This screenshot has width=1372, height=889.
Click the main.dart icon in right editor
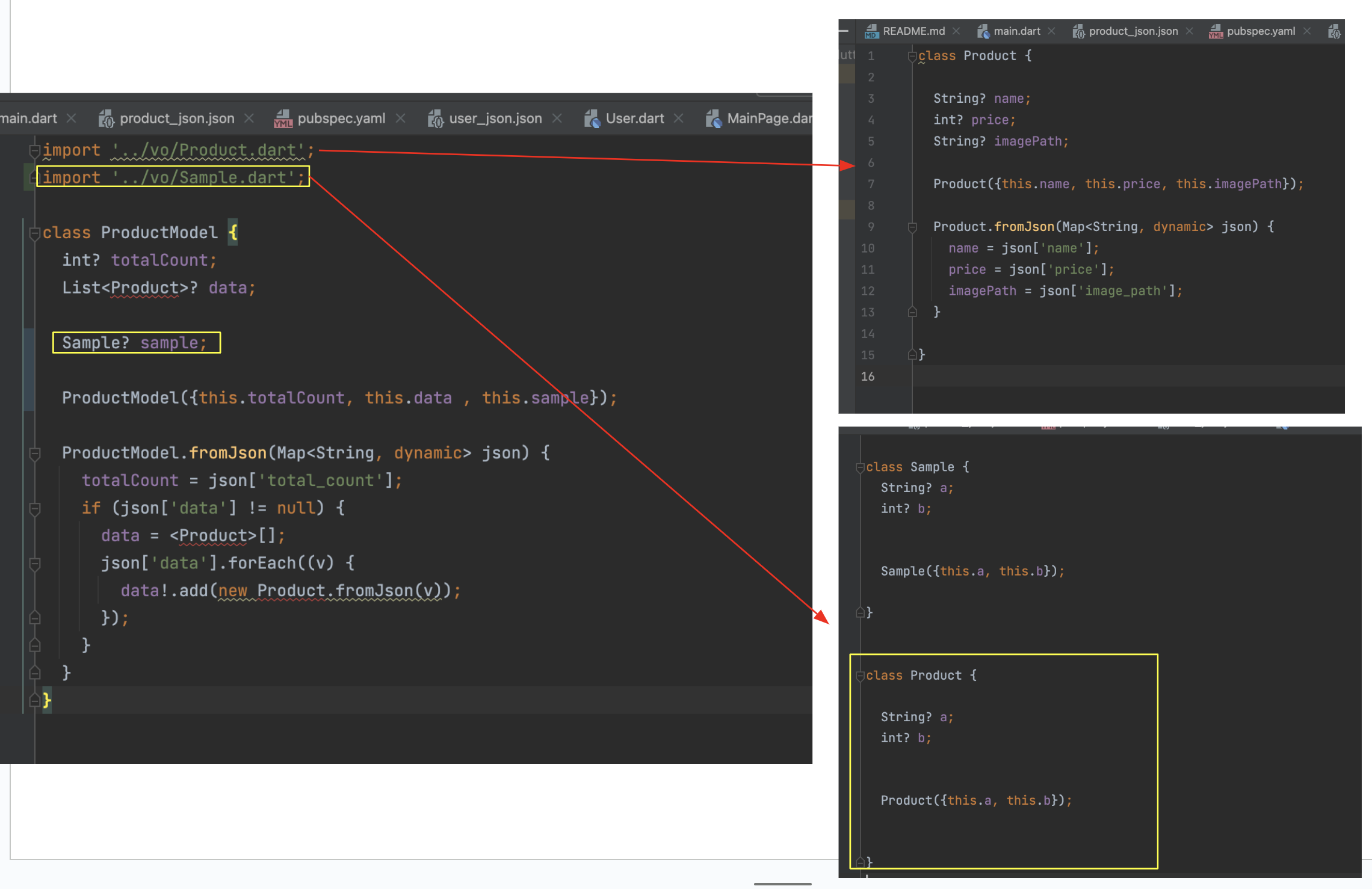[983, 31]
